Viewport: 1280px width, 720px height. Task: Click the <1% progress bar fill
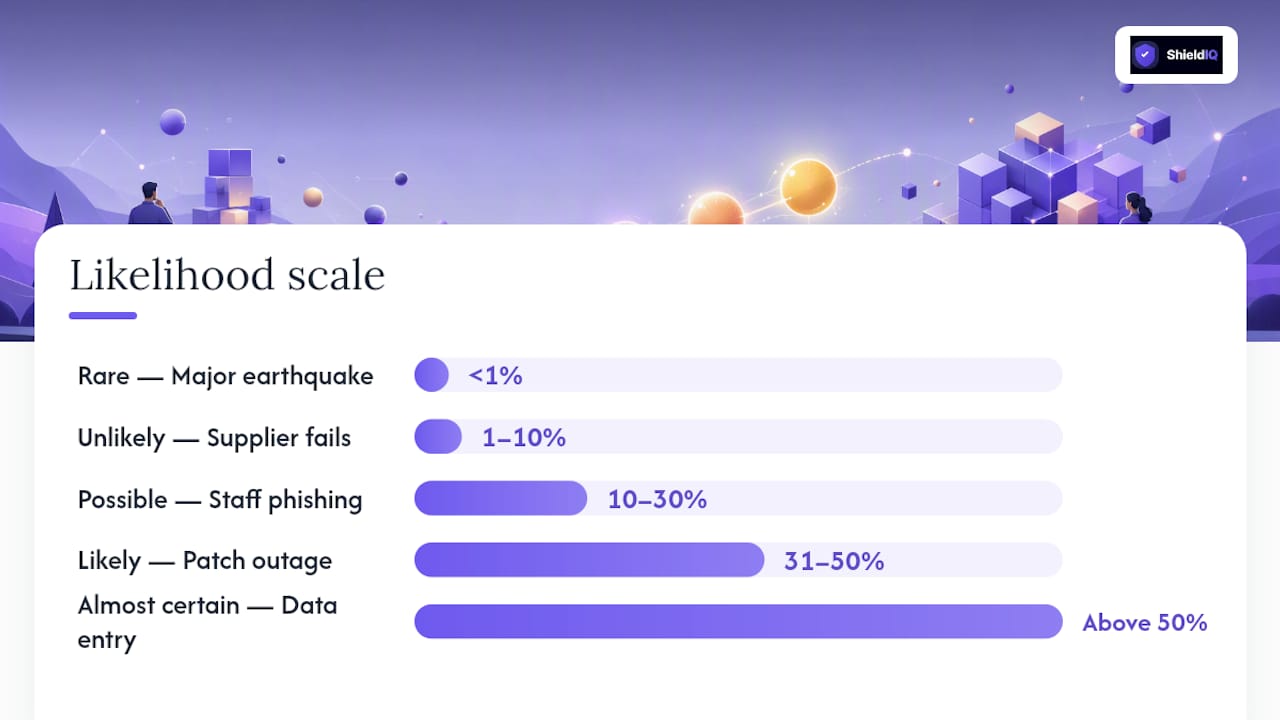(x=432, y=375)
